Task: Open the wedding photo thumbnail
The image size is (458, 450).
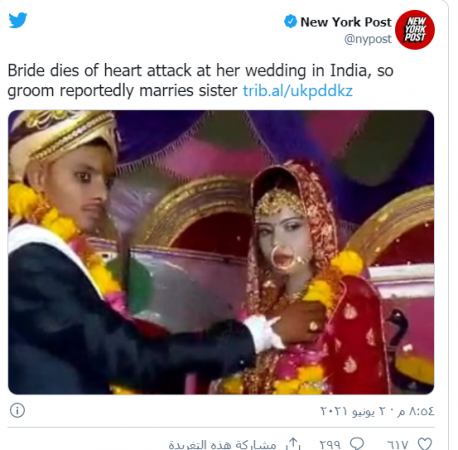Action: pyautogui.click(x=221, y=252)
